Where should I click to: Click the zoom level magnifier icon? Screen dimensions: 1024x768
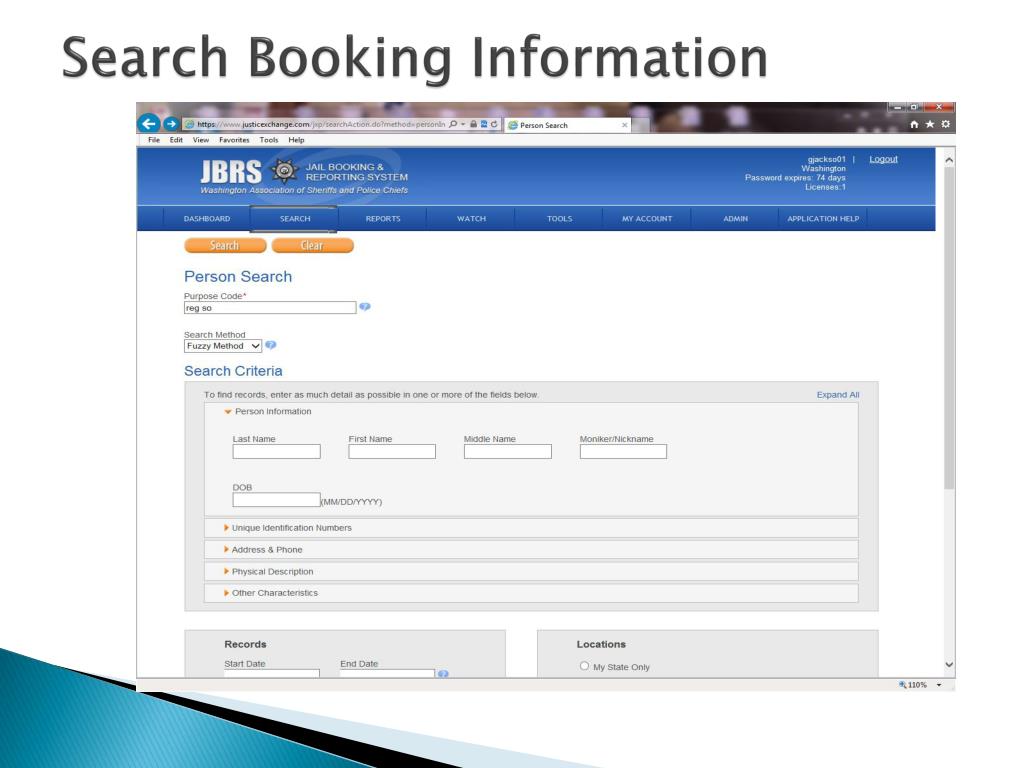pos(903,684)
